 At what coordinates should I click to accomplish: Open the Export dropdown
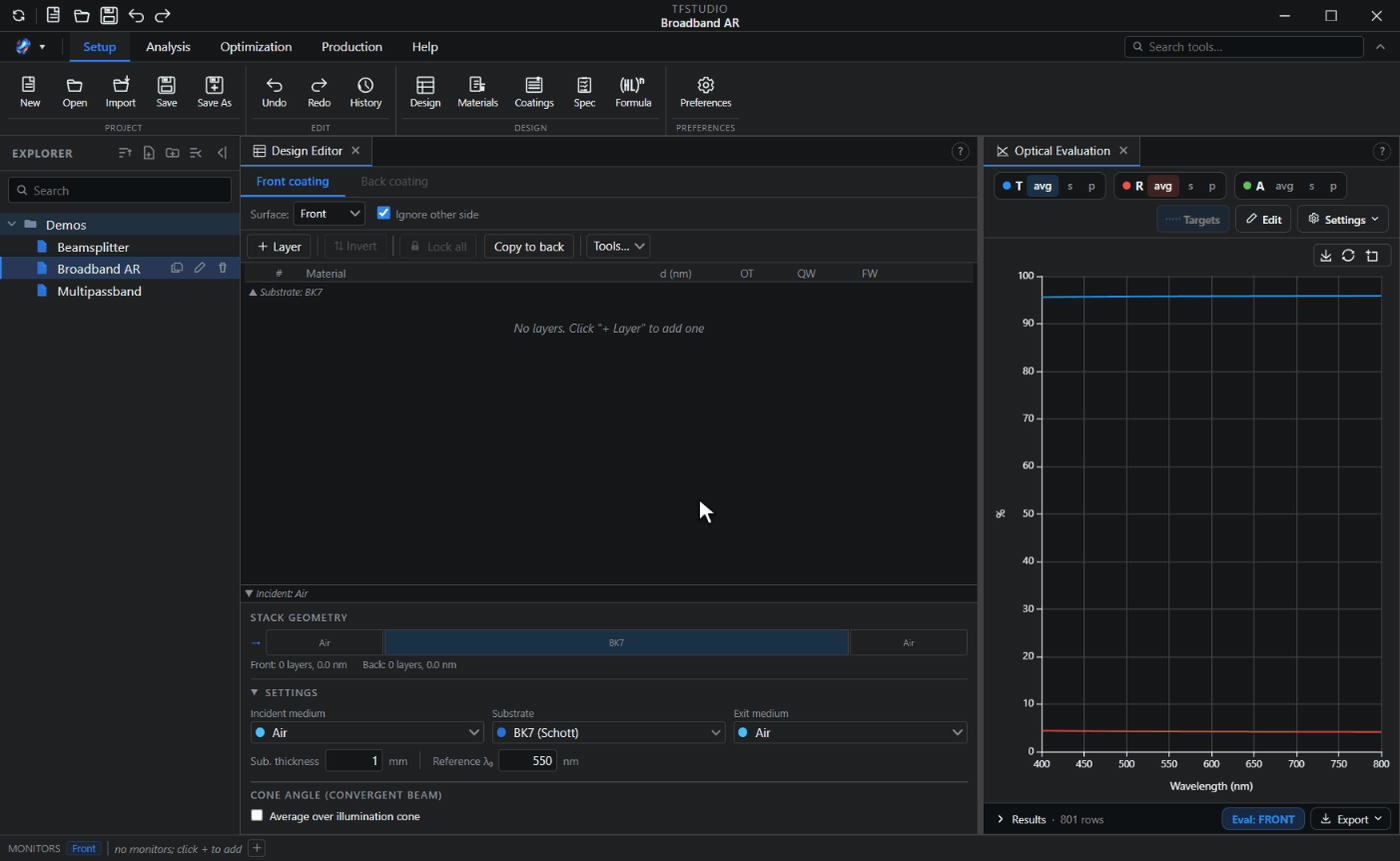click(1350, 819)
